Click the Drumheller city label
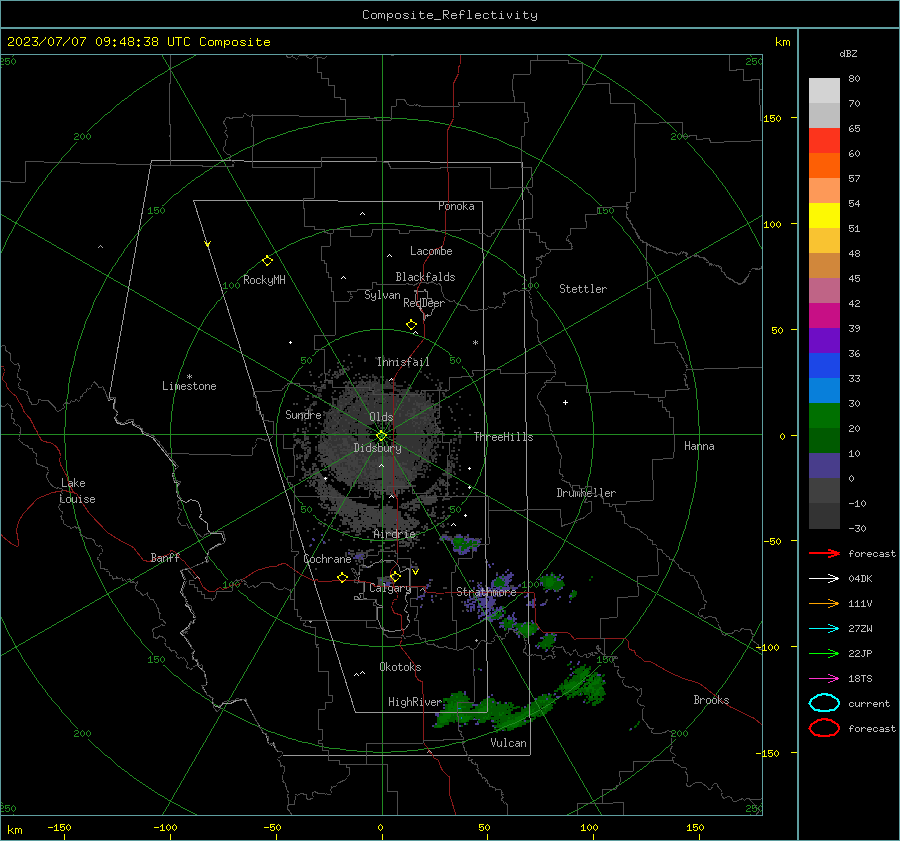The width and height of the screenshot is (900, 841). click(x=586, y=493)
